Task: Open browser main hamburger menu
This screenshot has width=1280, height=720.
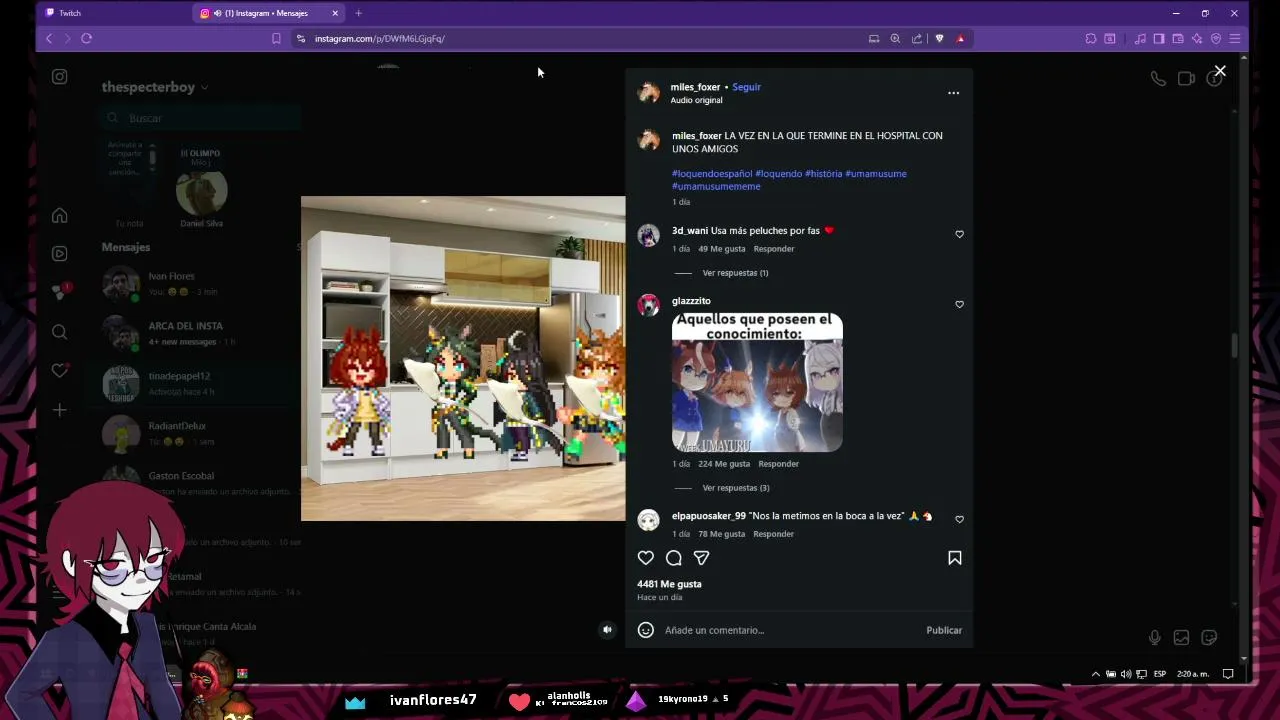Action: pos(1235,38)
